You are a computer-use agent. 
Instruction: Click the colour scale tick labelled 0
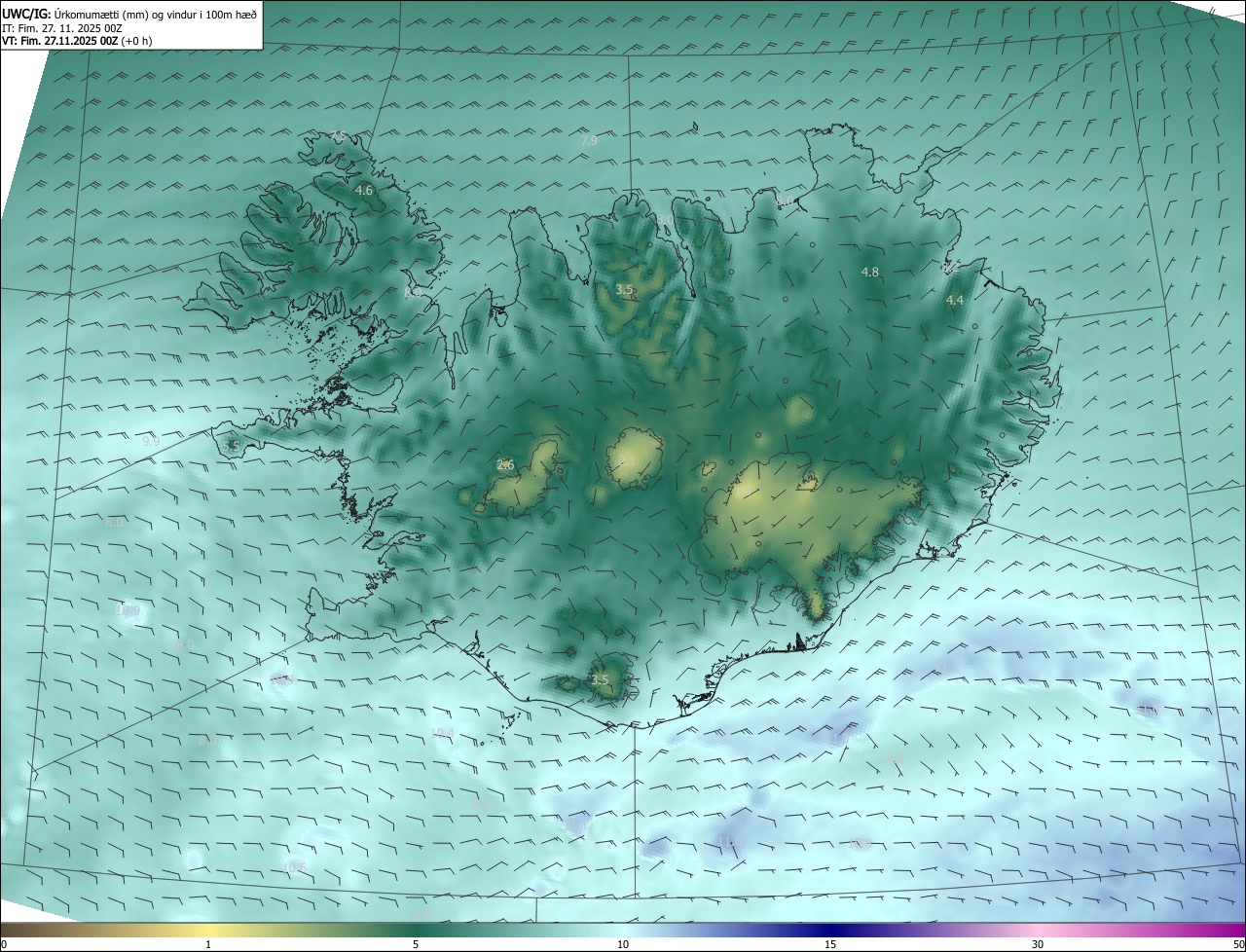[x=4, y=944]
